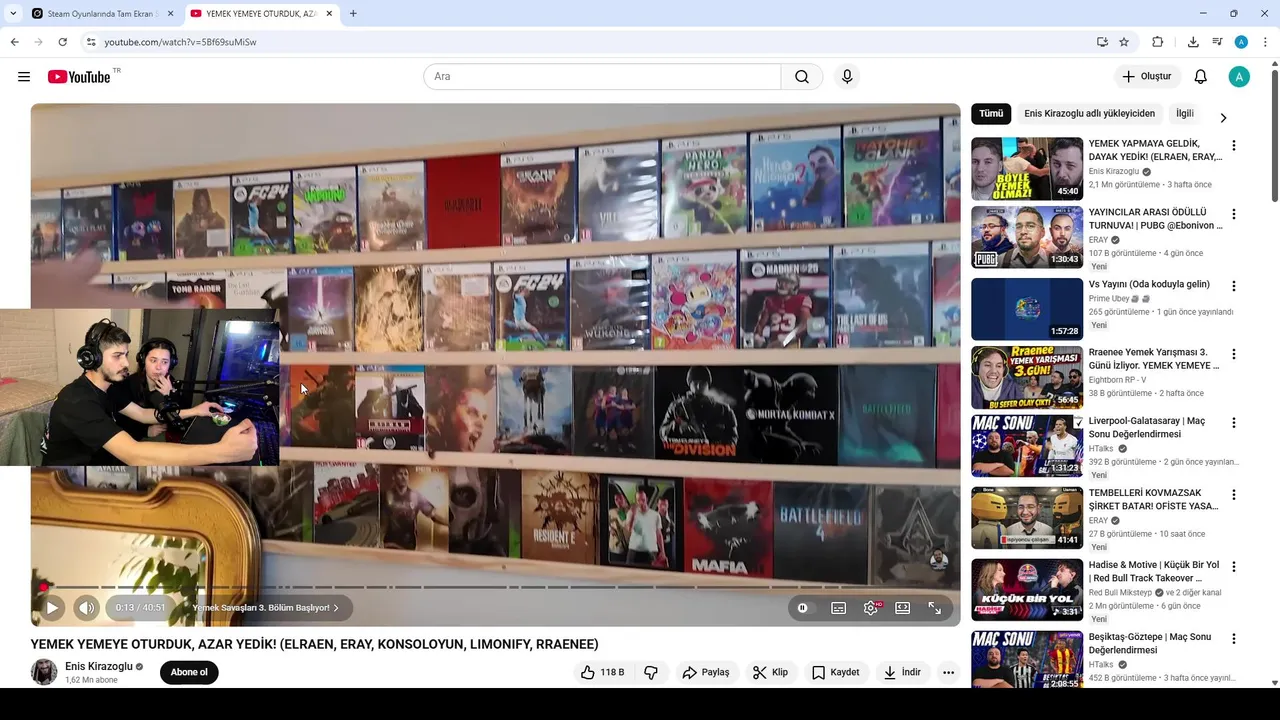Open options for YEMEK YAPMAYA GELDİK video
Image resolution: width=1280 pixels, height=720 pixels.
click(1233, 146)
